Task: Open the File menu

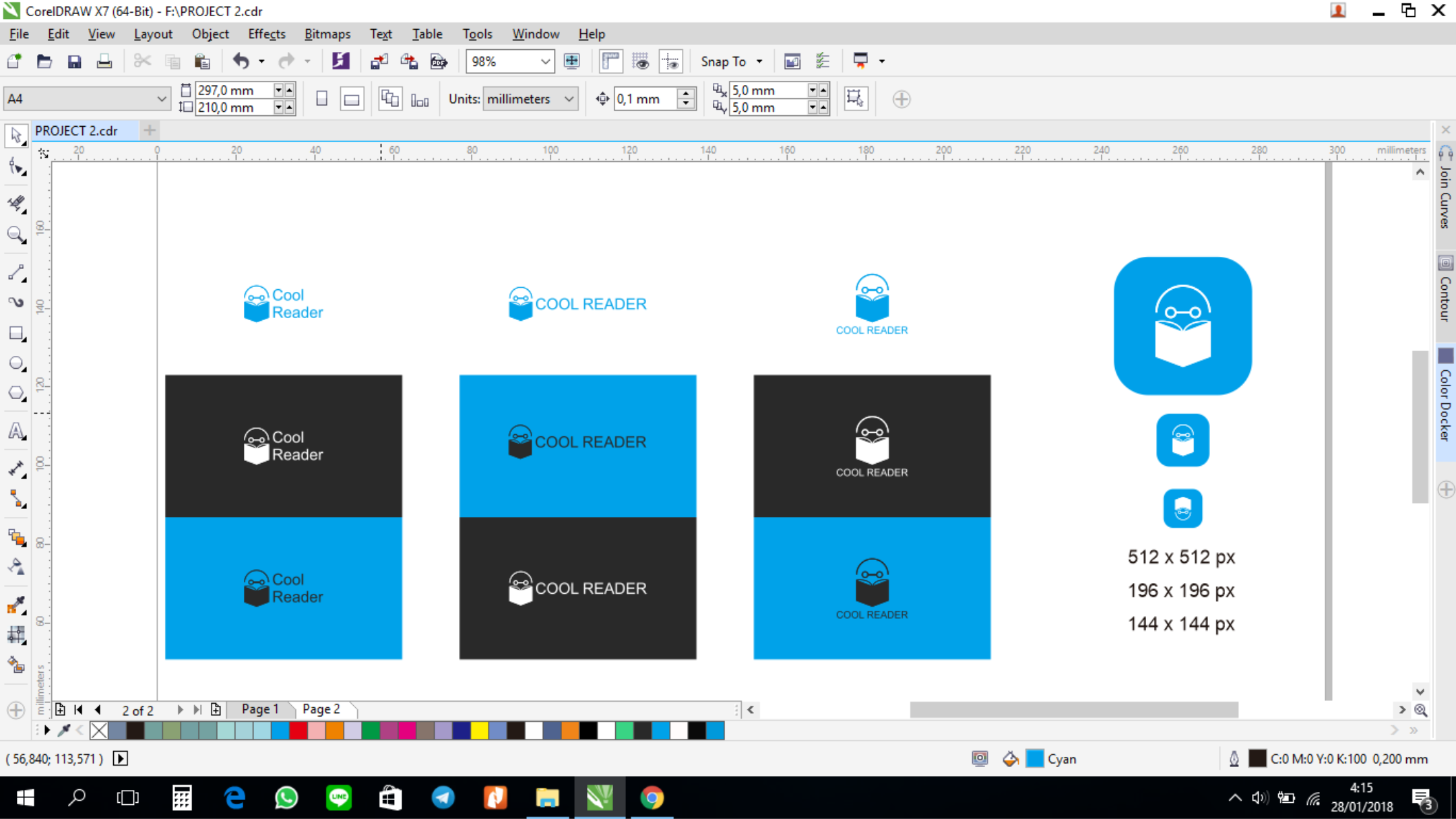Action: [19, 34]
